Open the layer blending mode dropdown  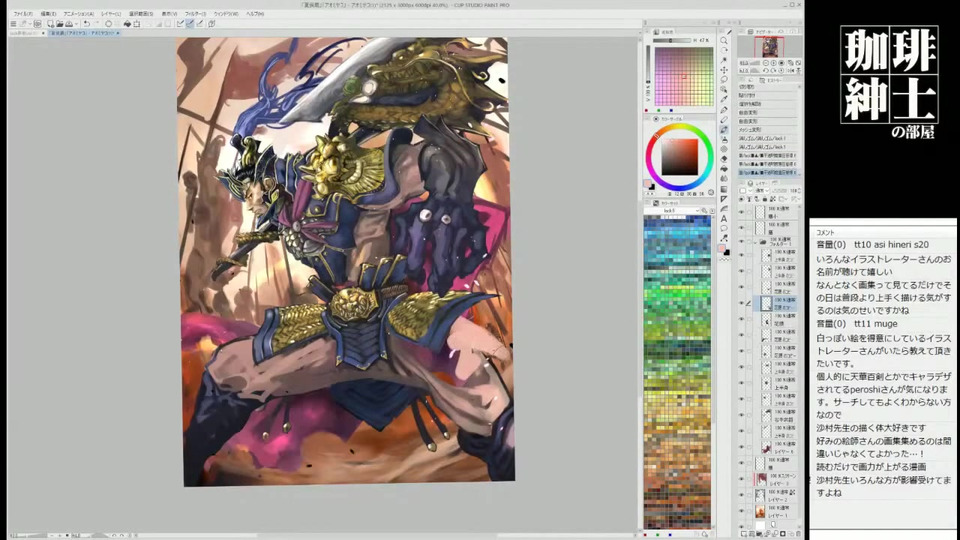(x=762, y=190)
